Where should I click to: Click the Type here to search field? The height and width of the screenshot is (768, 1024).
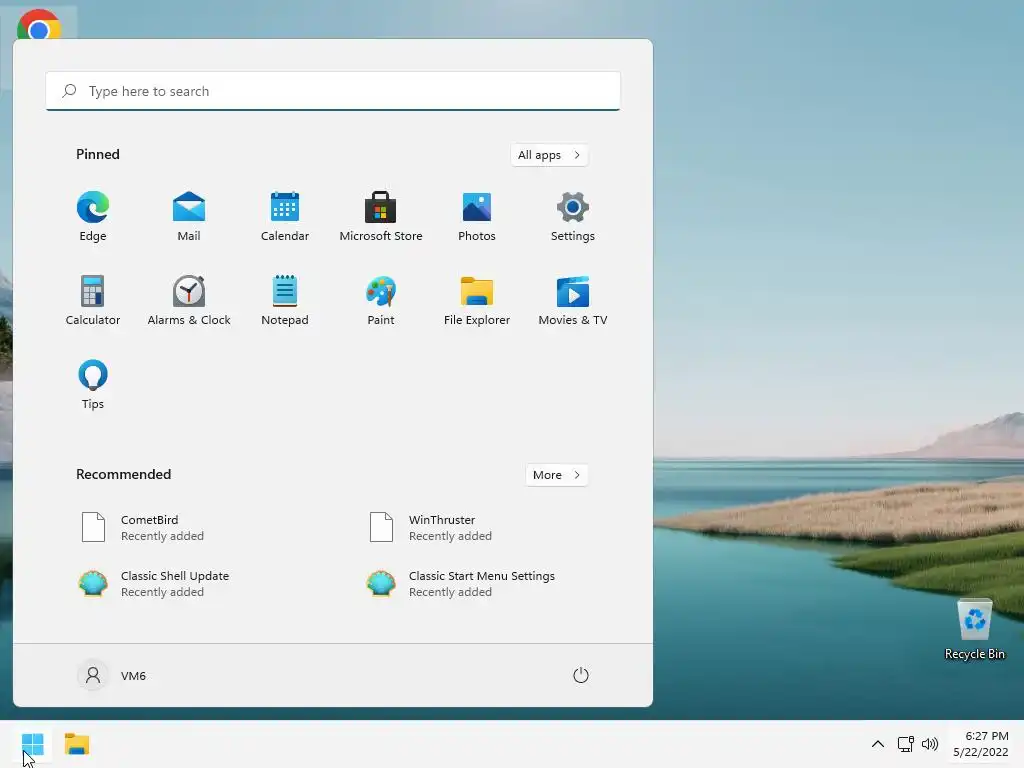(x=333, y=91)
